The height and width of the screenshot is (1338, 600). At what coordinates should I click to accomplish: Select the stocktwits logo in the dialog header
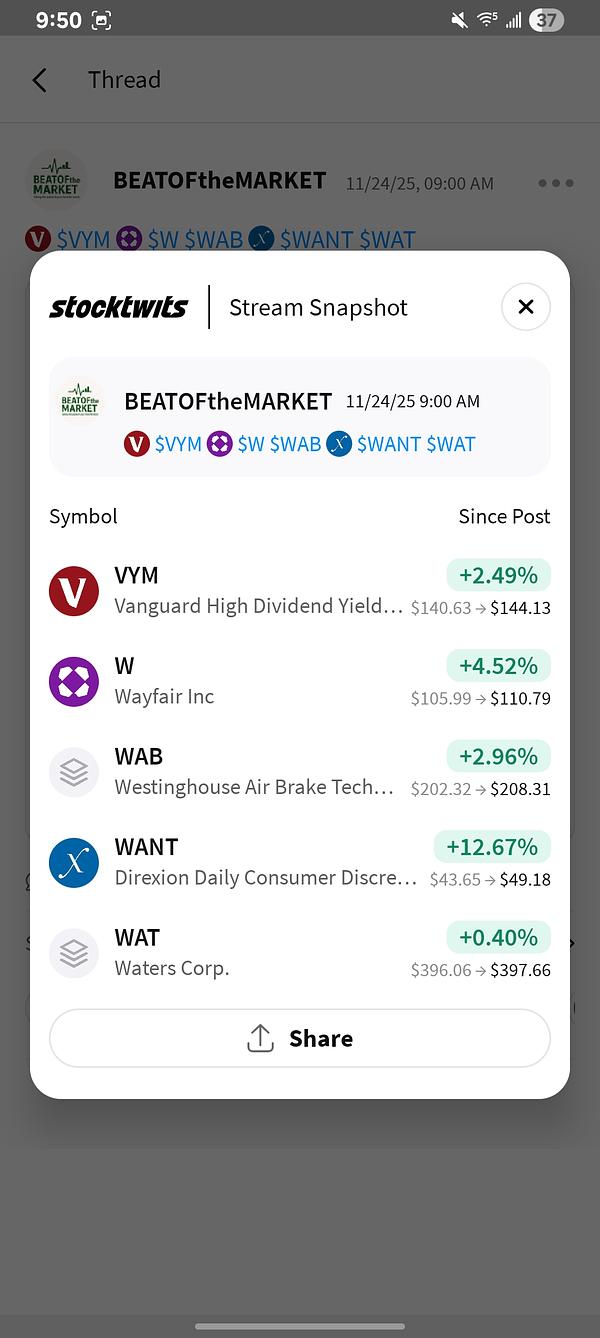(118, 307)
